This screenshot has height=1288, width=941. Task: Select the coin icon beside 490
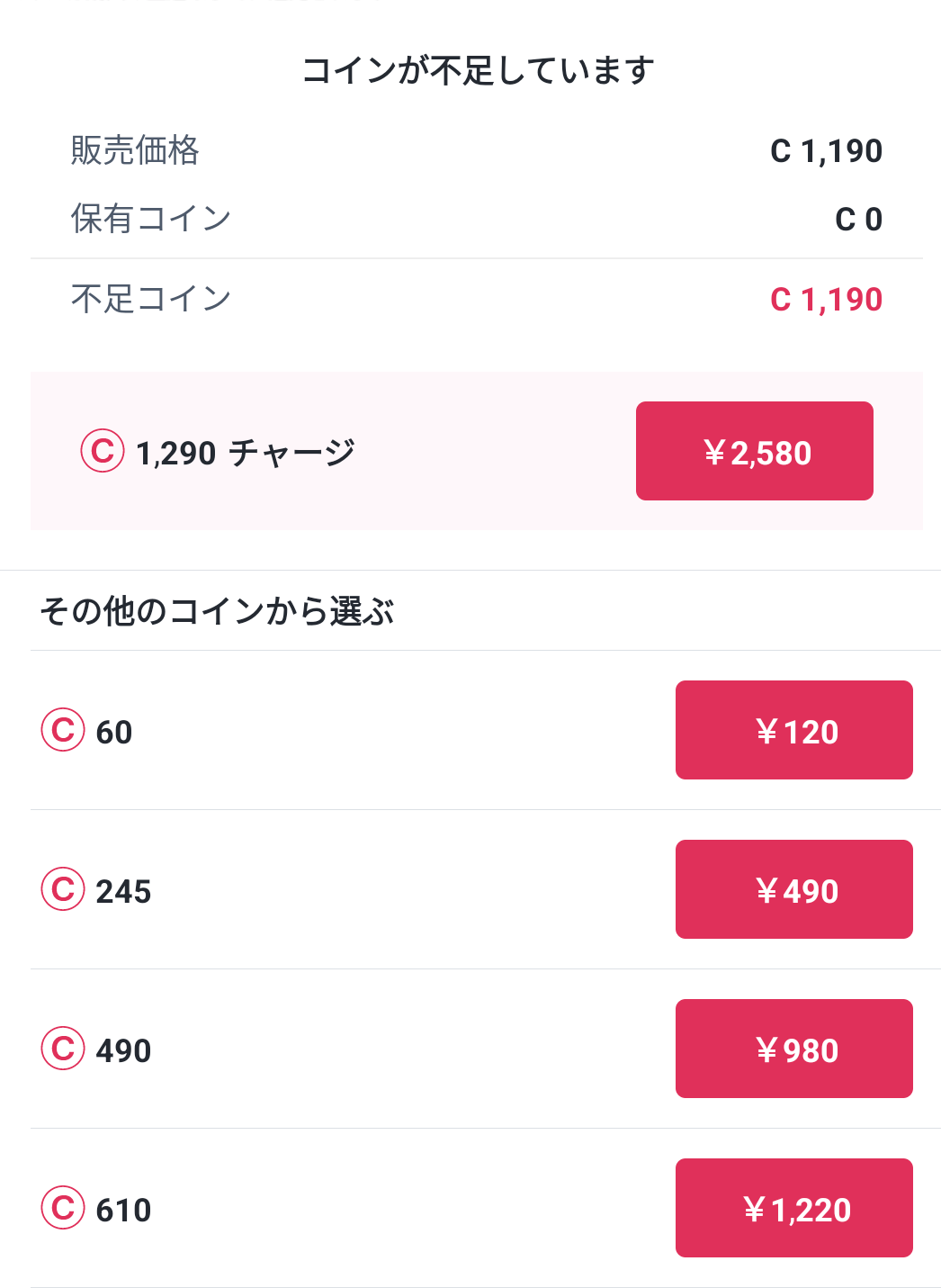click(63, 1049)
